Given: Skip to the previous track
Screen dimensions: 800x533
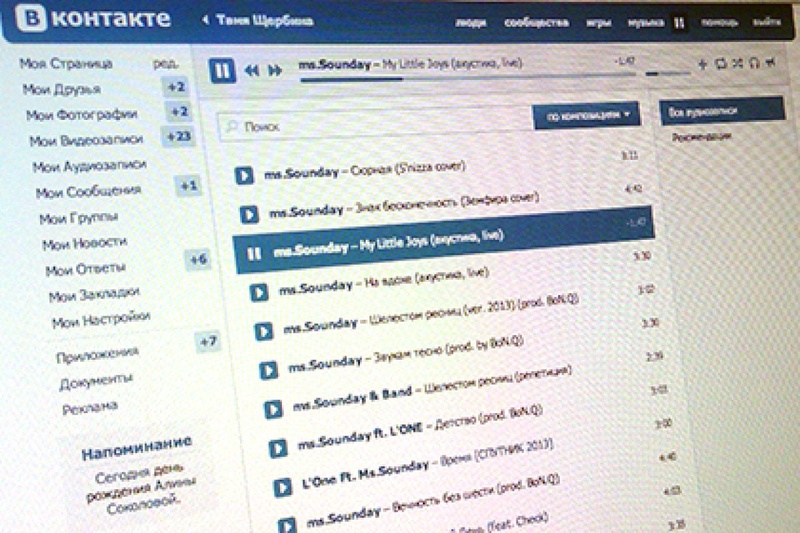Looking at the screenshot, I should point(251,71).
